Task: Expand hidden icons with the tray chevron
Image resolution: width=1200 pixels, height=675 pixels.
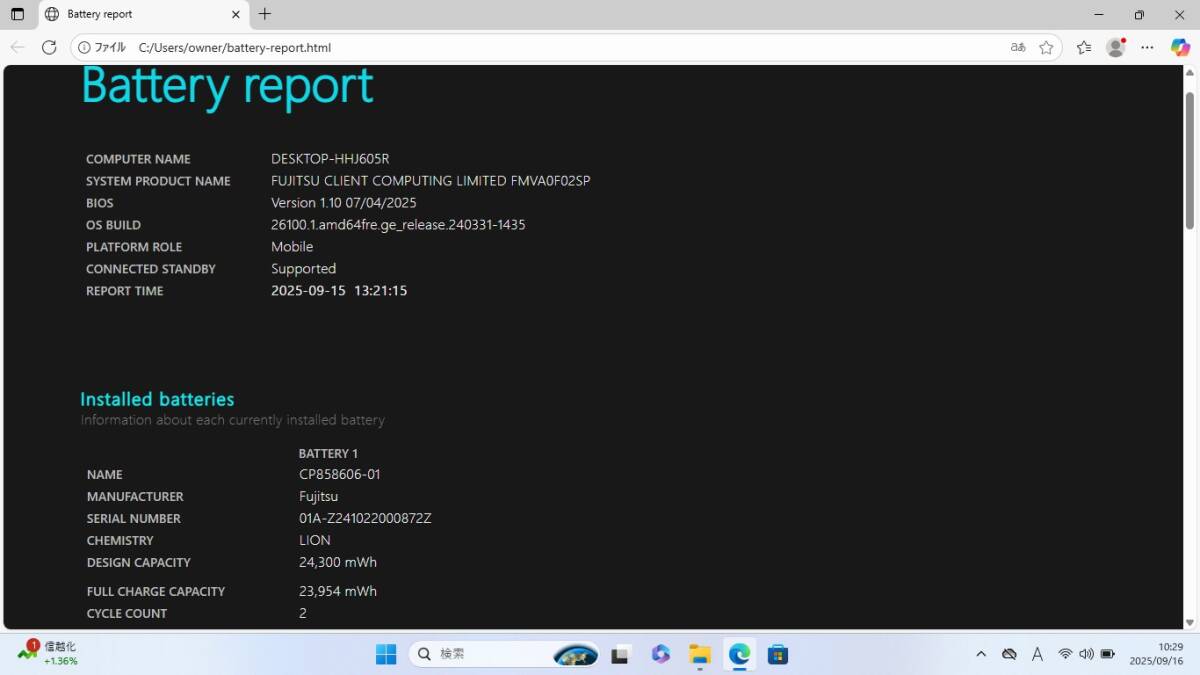Action: pyautogui.click(x=981, y=653)
